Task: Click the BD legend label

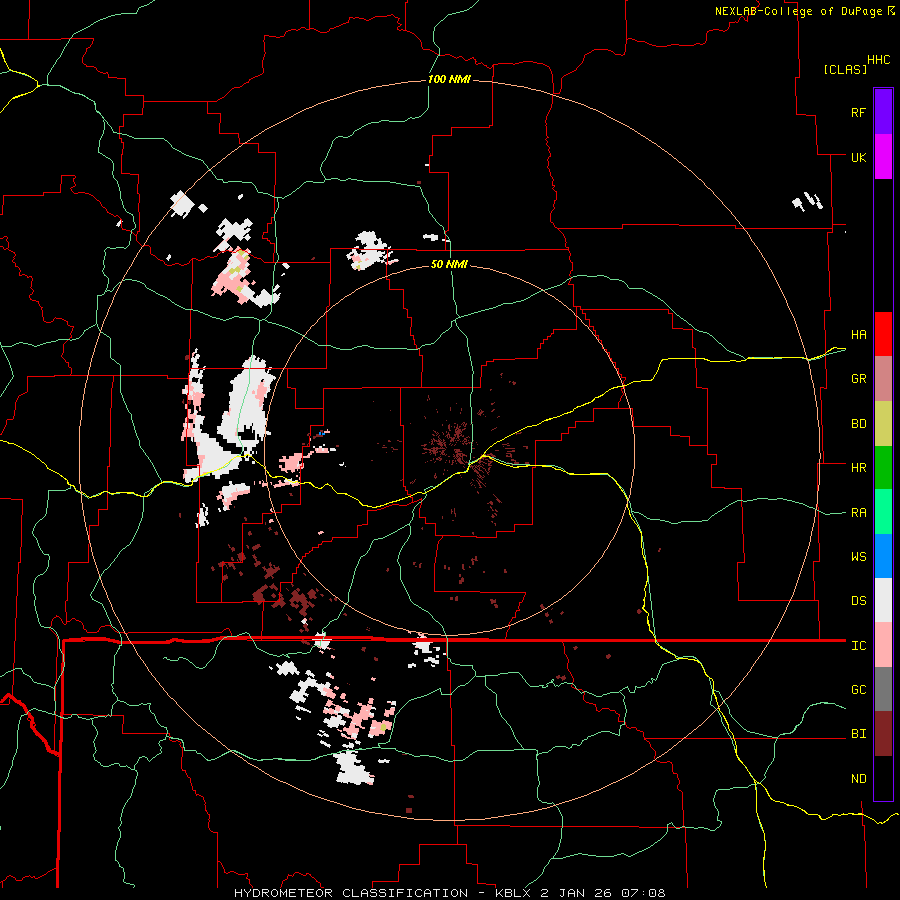Action: tap(858, 424)
